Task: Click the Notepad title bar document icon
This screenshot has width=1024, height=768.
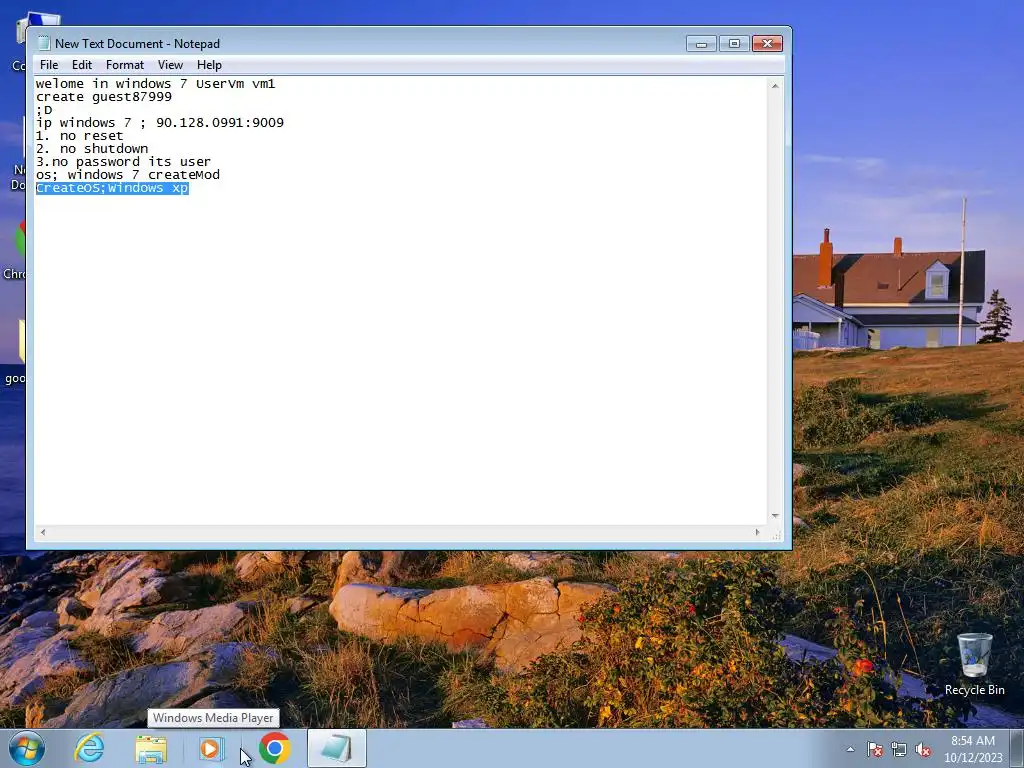Action: [x=44, y=43]
